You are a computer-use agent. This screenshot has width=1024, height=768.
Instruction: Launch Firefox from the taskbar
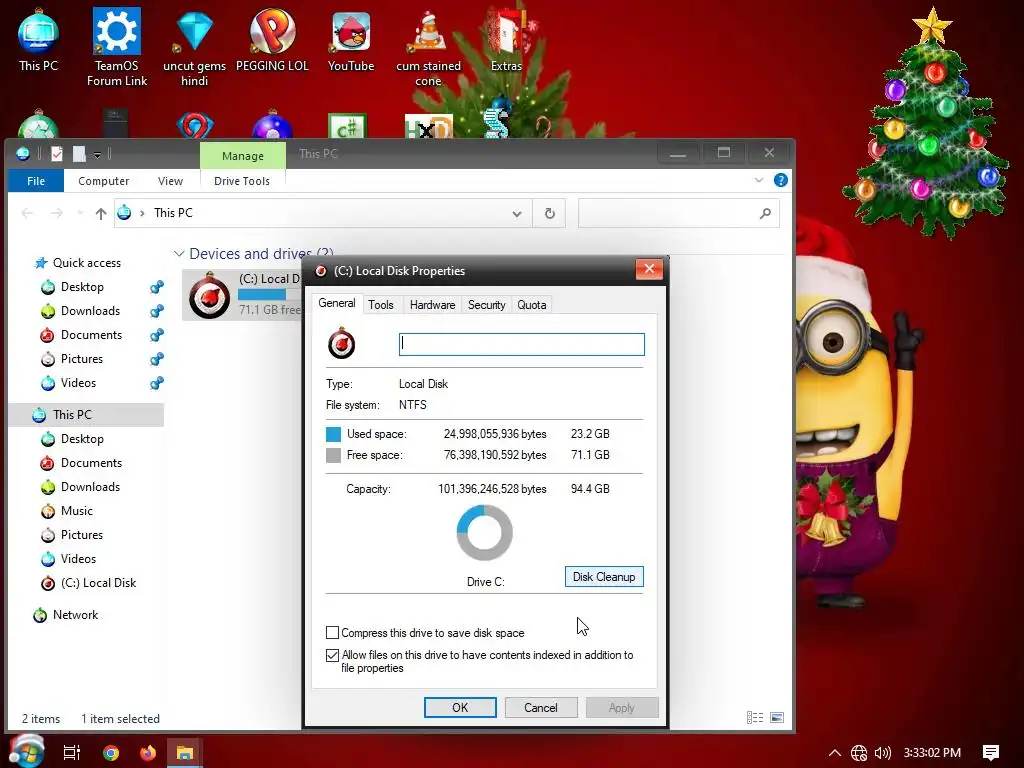point(148,752)
